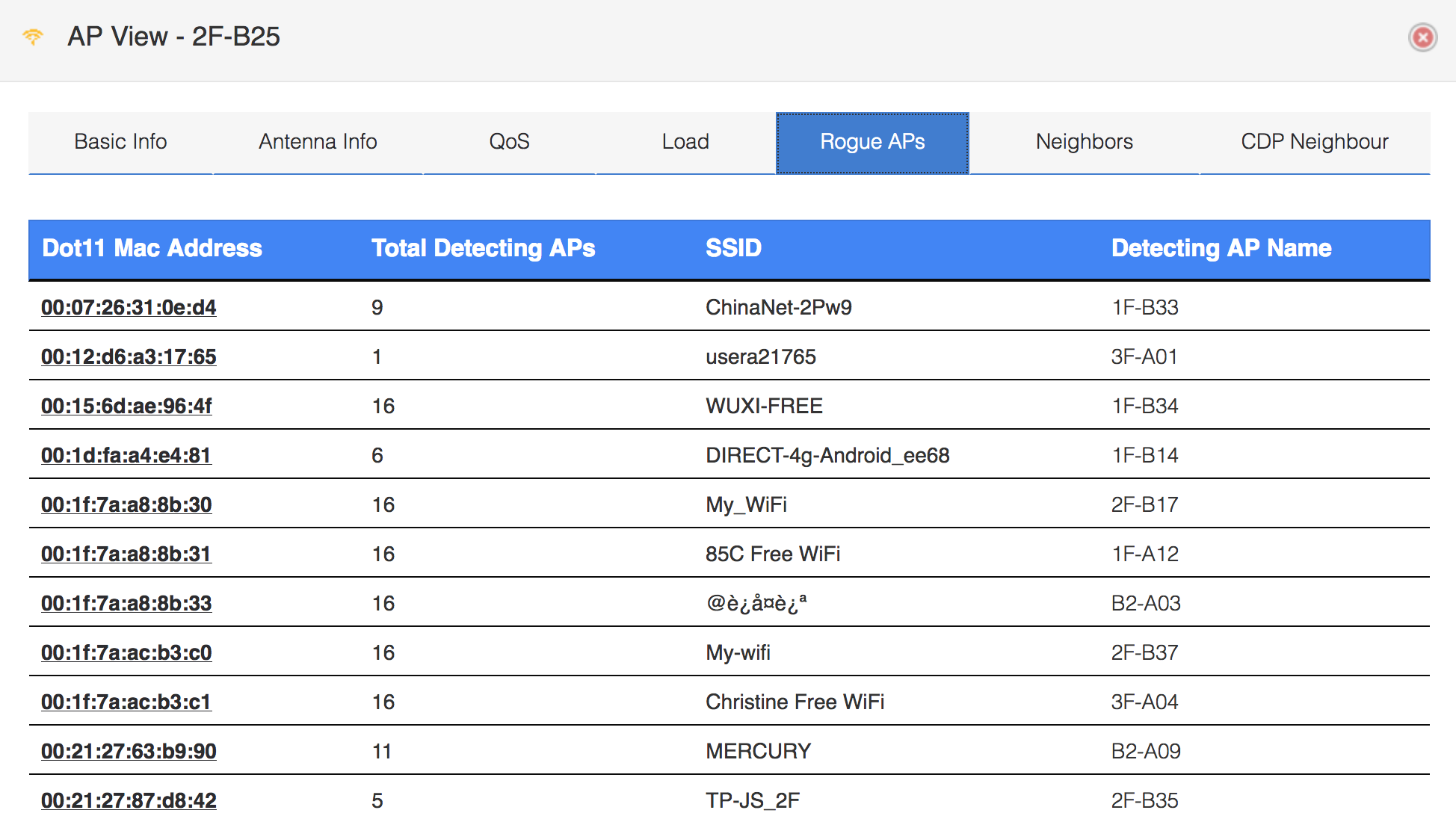Open the Antenna Info tab
The height and width of the screenshot is (816, 1456).
(x=318, y=142)
